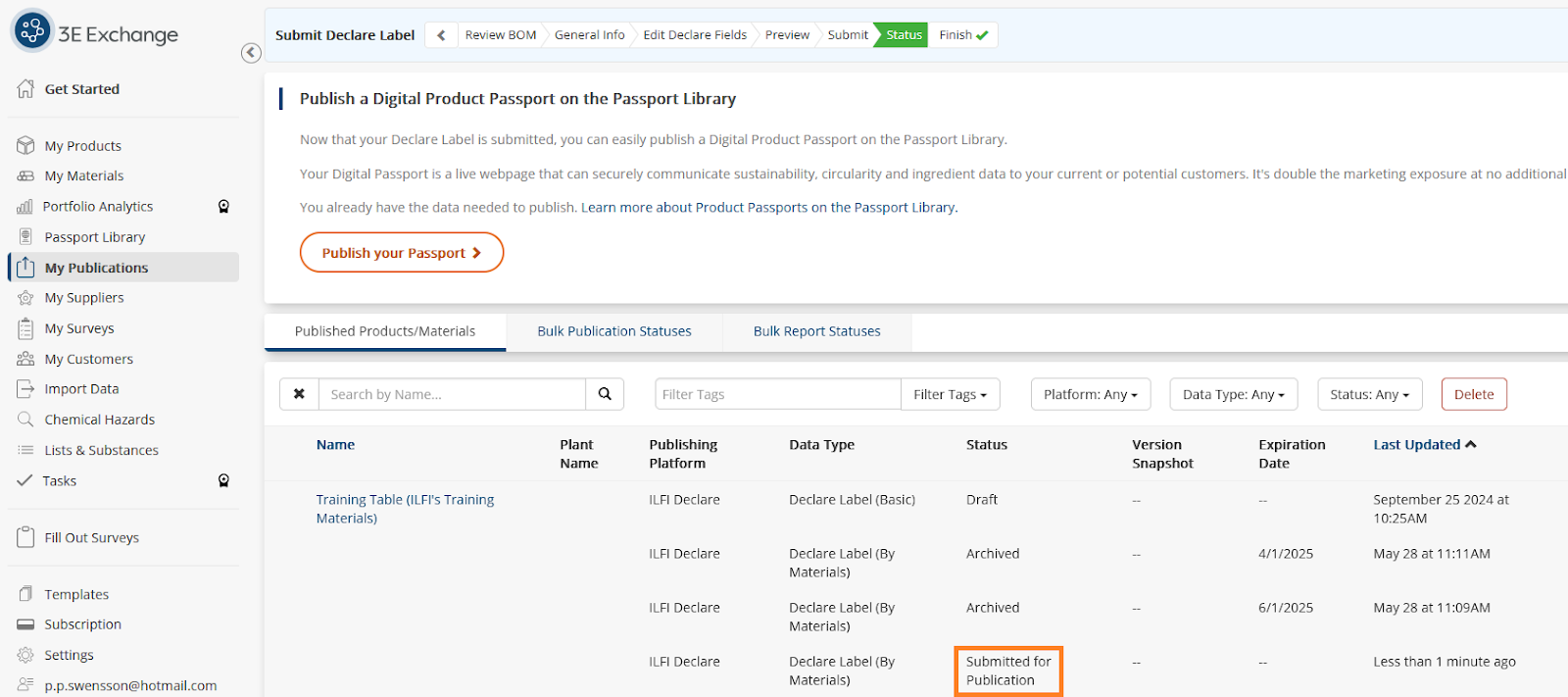
Task: Click the 4/1/2025 expiration date cell
Action: coord(1286,553)
